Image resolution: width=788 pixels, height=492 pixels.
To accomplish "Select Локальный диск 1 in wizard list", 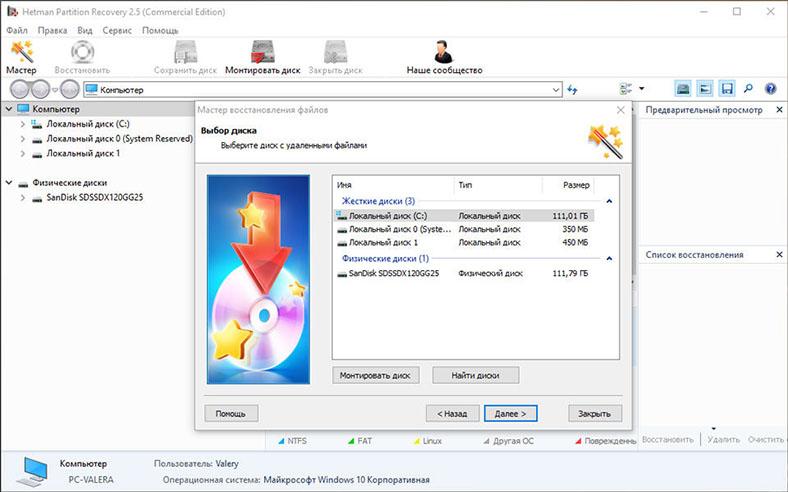I will point(464,243).
